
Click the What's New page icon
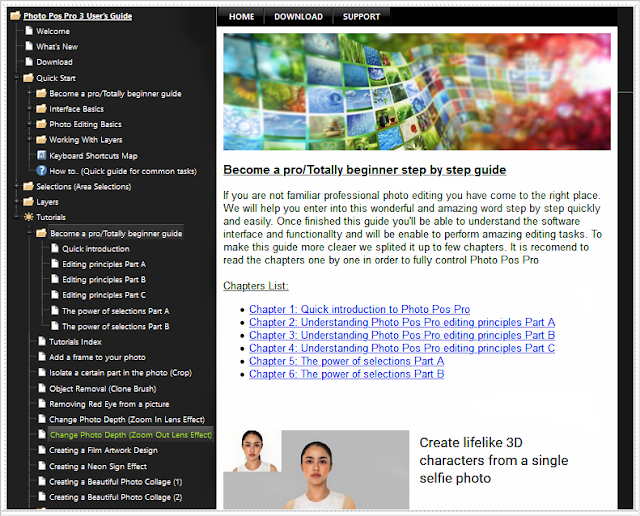(x=29, y=46)
